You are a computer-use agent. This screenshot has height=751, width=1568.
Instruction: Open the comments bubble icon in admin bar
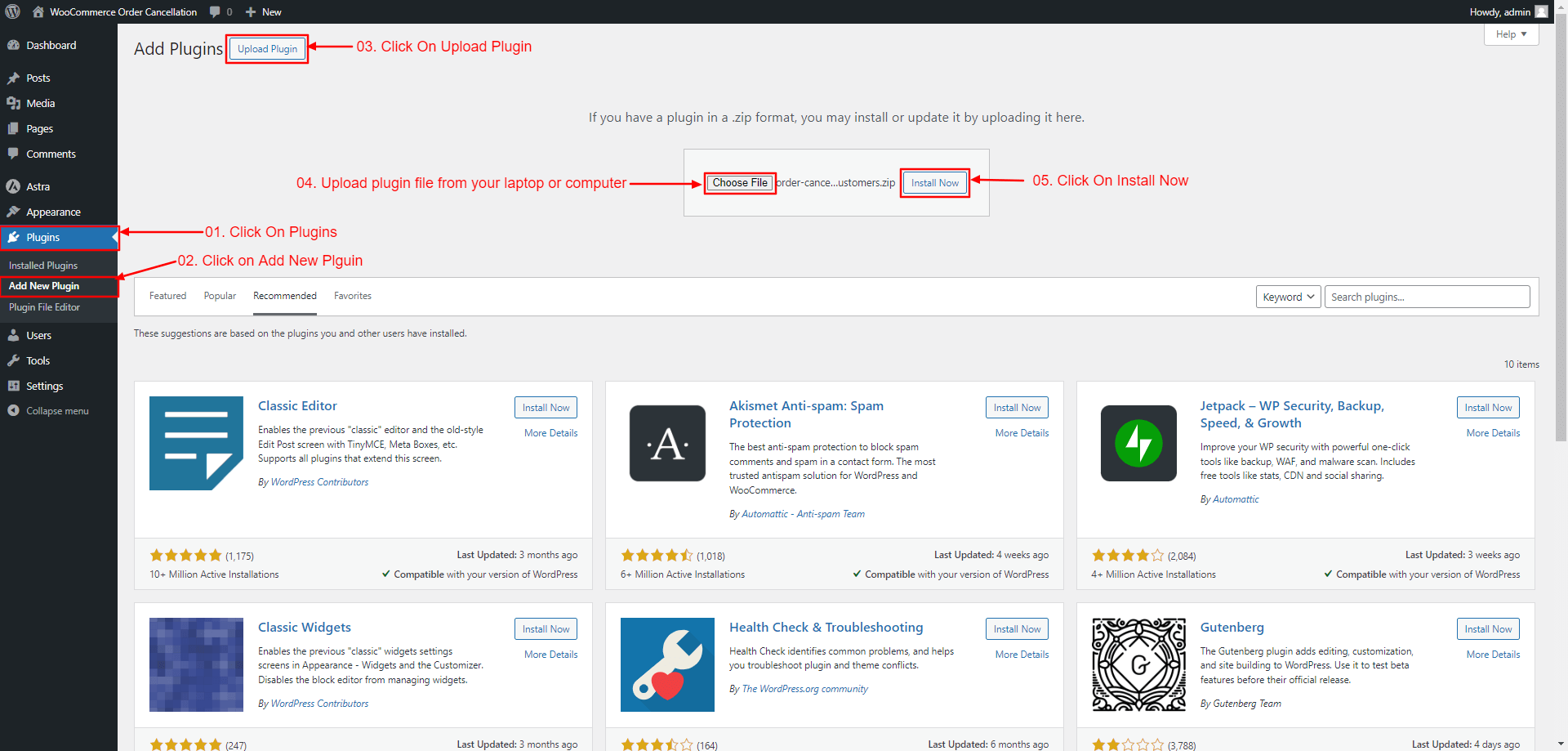(x=215, y=12)
